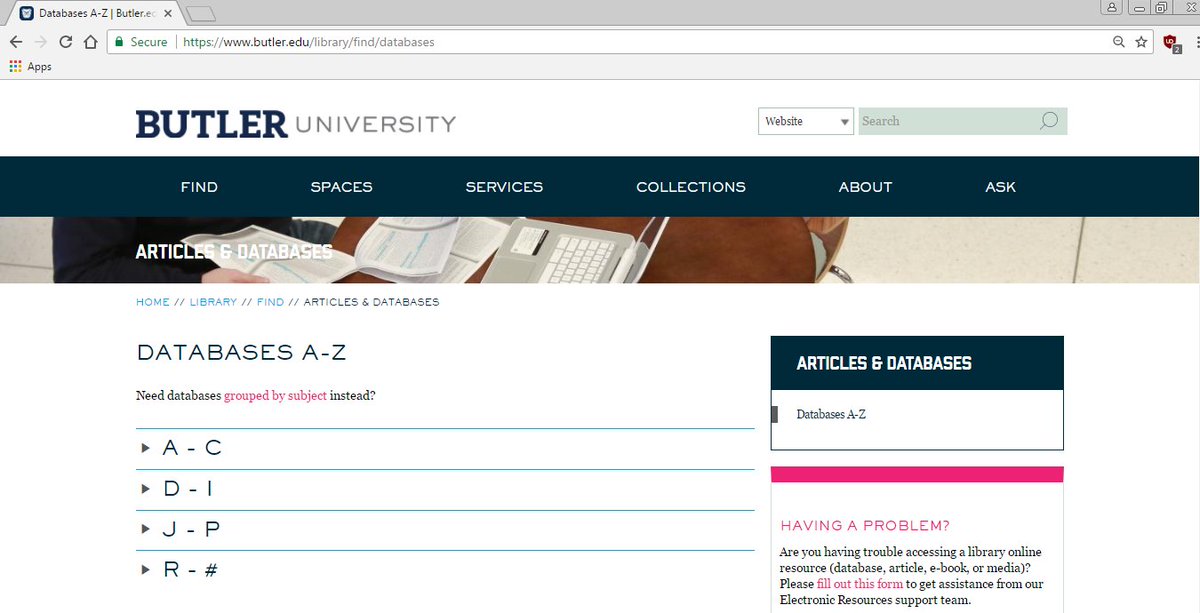Expand the A - C databases section

[x=445, y=448]
